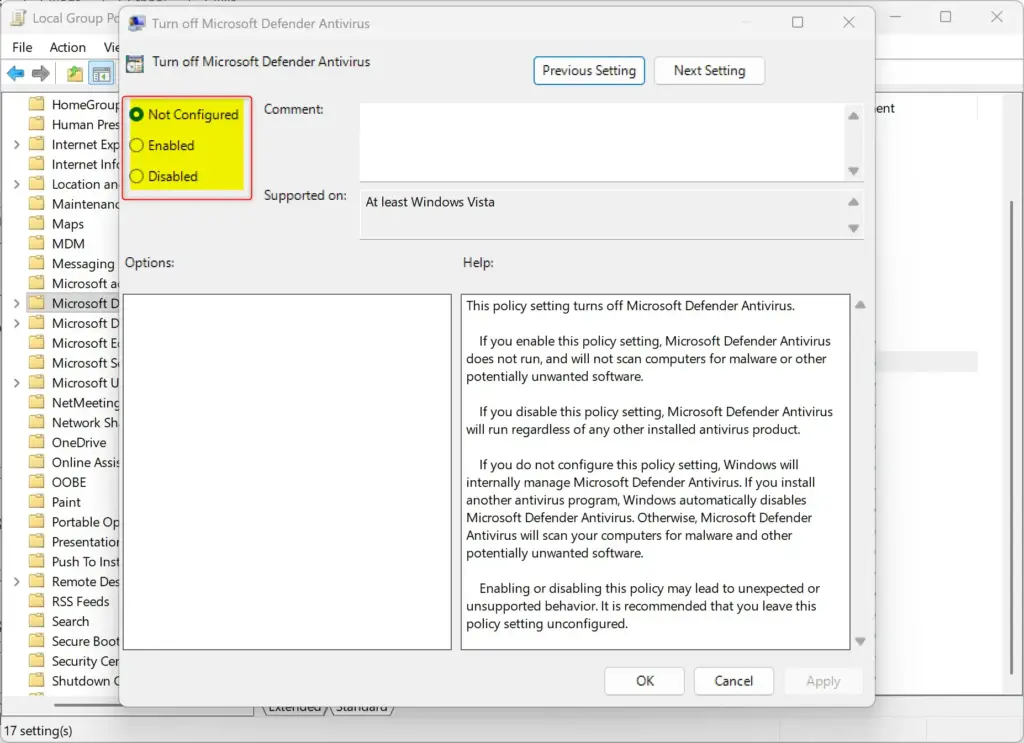Image resolution: width=1024 pixels, height=743 pixels.
Task: Click the Presentation Settings folder icon
Action: coord(37,542)
